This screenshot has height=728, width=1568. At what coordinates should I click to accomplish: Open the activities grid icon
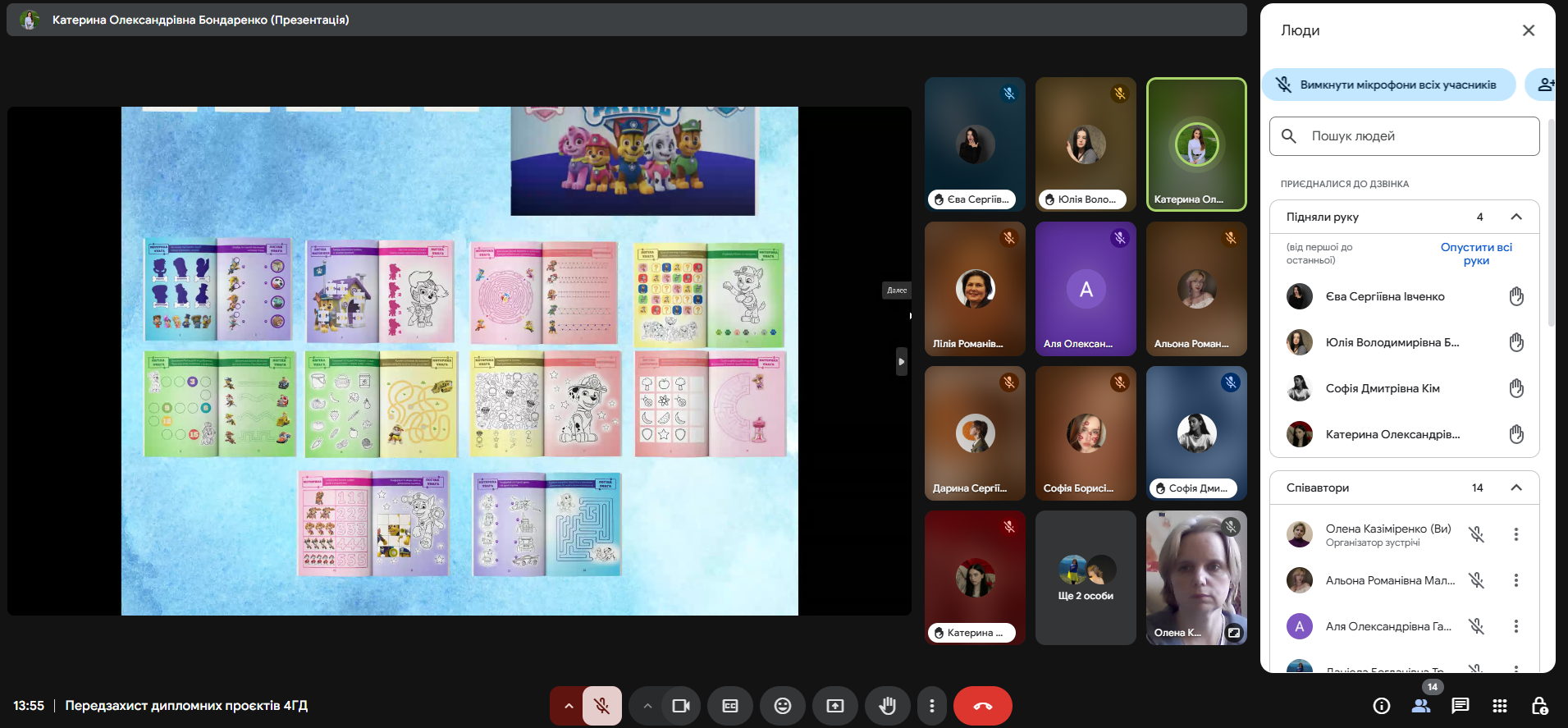click(1500, 706)
